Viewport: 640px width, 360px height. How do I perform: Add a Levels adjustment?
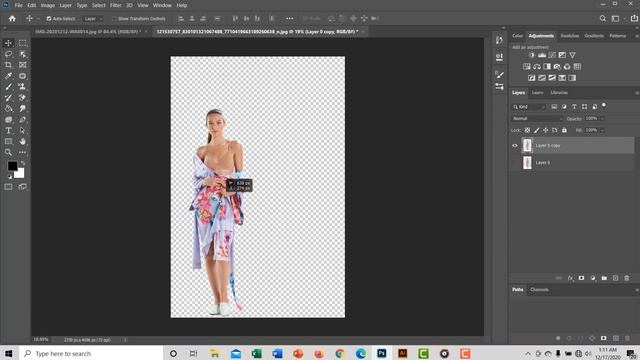[x=542, y=55]
